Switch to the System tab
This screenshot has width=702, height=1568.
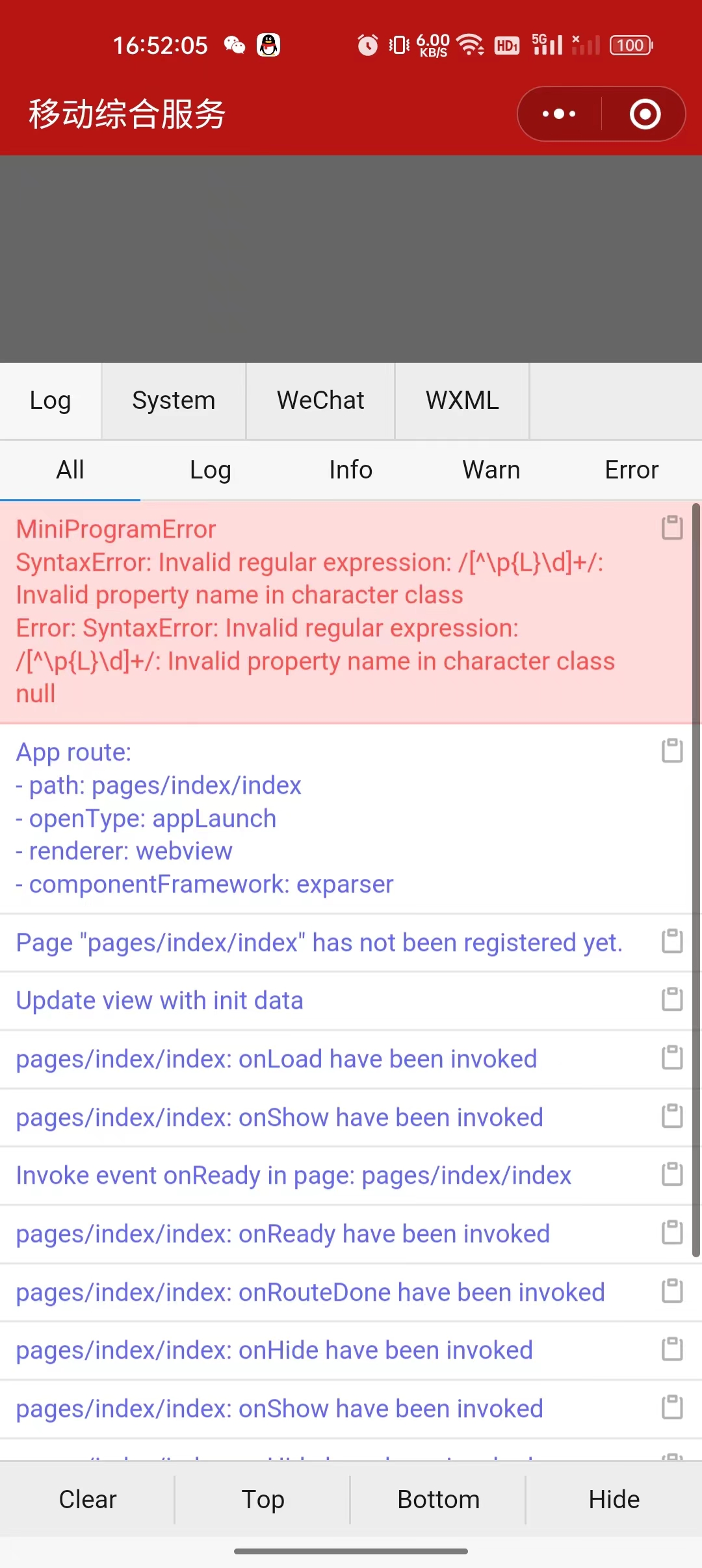[x=174, y=400]
